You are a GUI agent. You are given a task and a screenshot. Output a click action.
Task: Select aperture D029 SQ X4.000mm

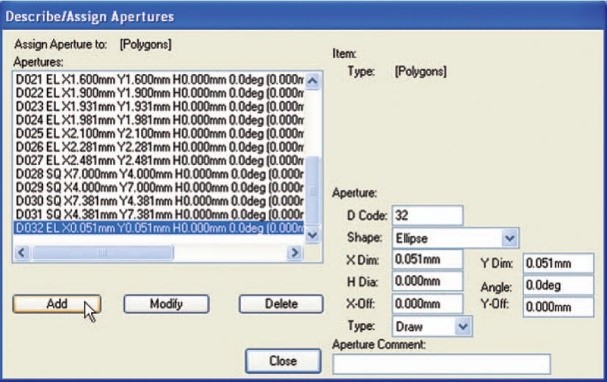[159, 188]
